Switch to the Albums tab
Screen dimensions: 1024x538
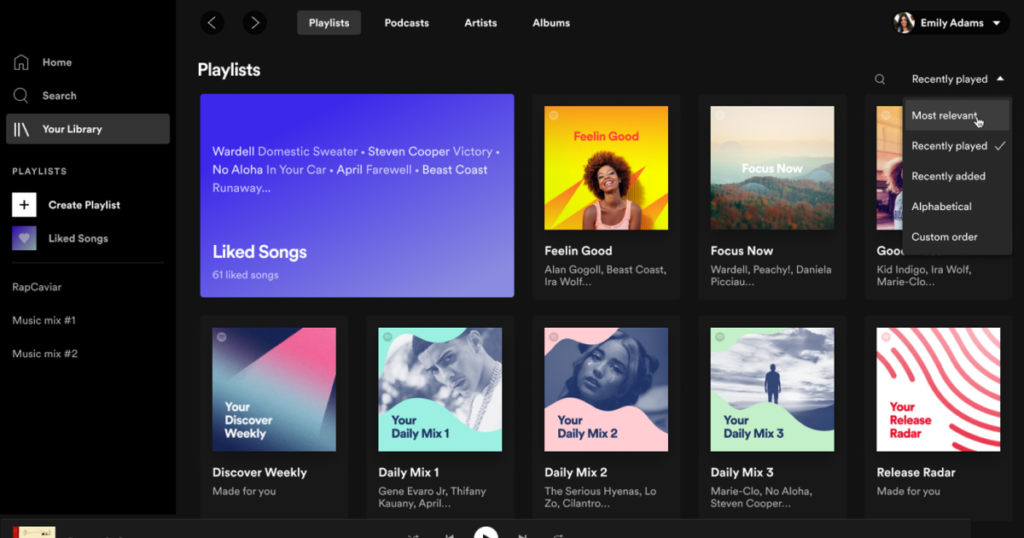(551, 23)
